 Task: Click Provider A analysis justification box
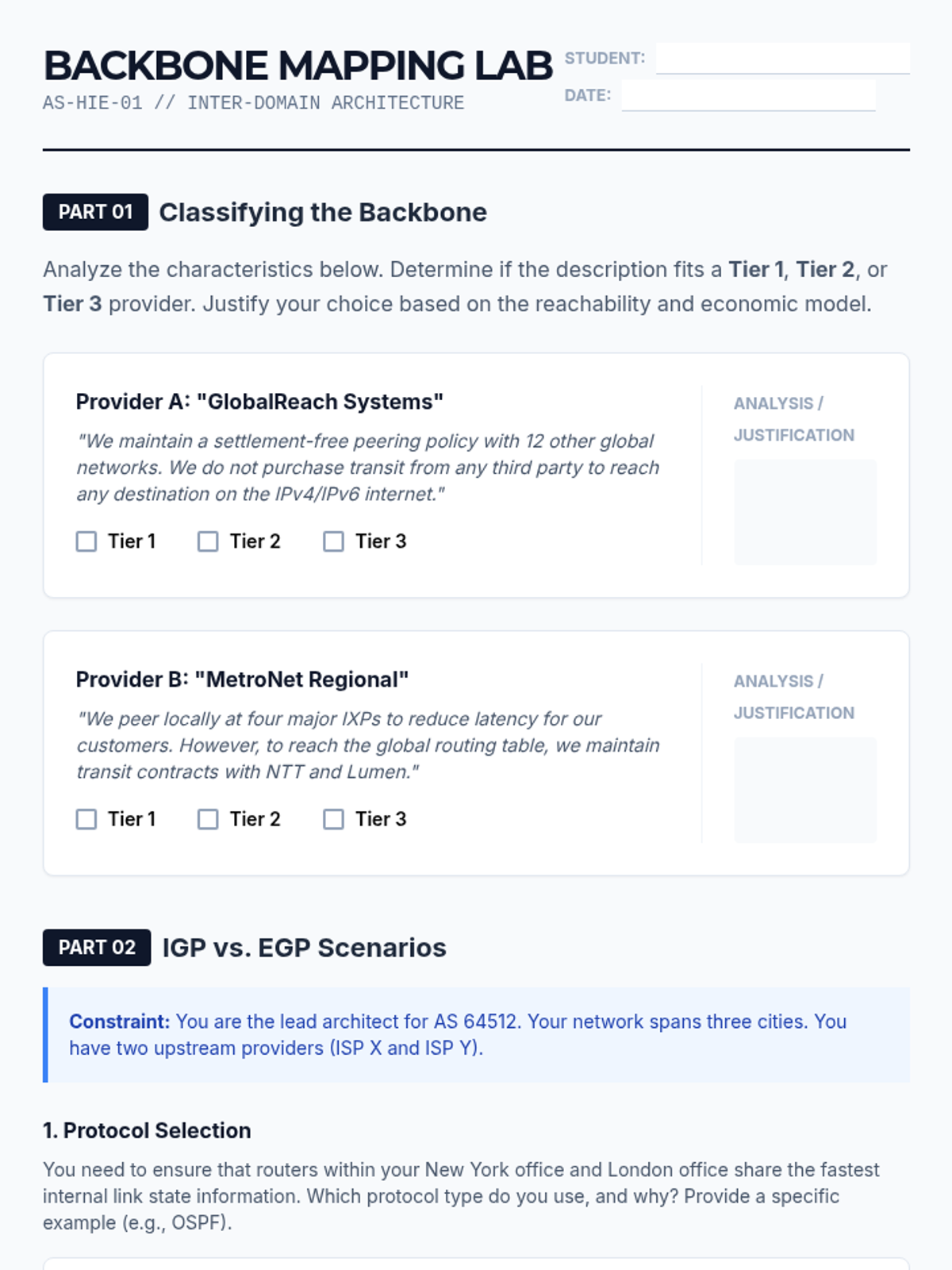805,512
